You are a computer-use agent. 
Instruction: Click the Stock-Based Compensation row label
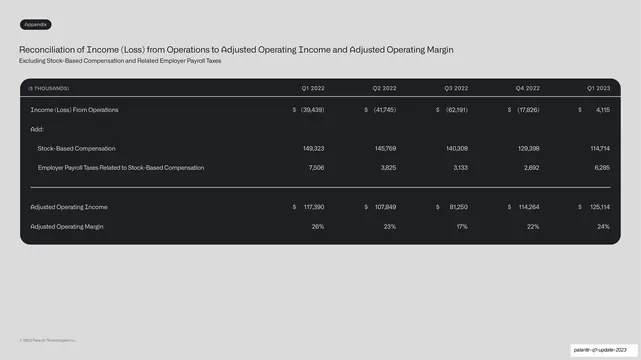tap(76, 149)
